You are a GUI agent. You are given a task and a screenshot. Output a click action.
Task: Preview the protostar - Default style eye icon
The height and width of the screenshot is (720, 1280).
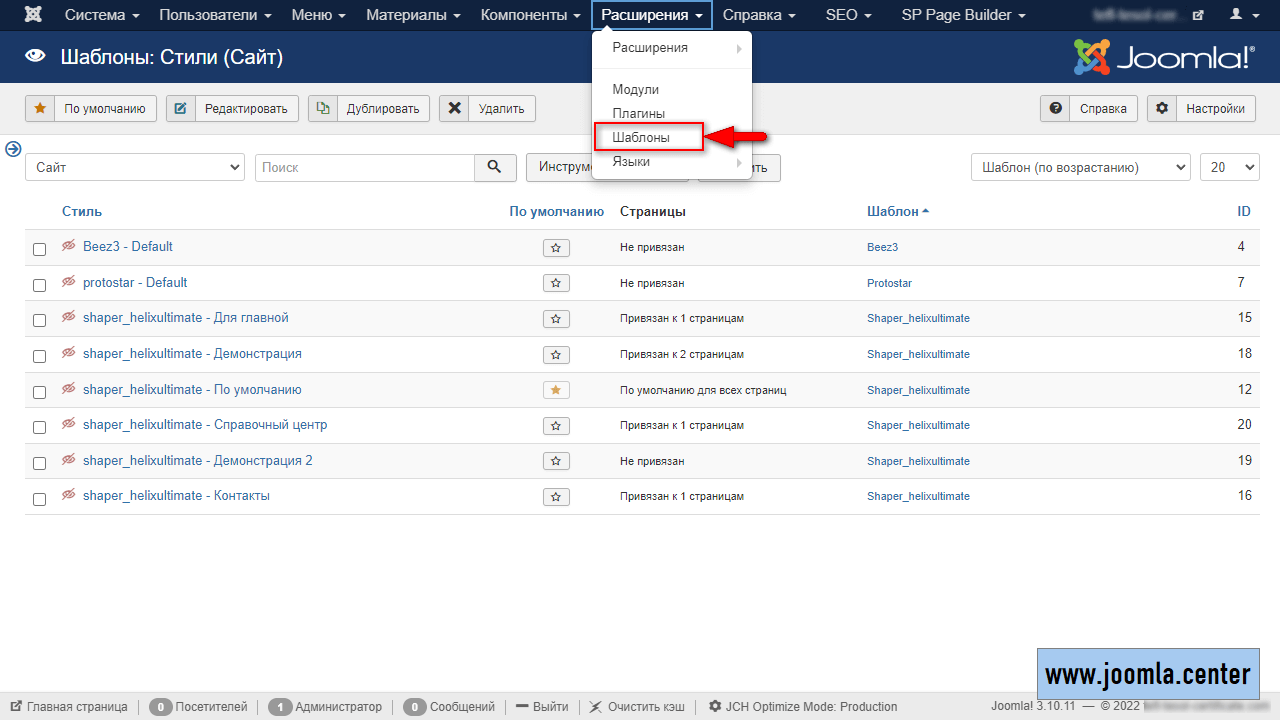(69, 282)
